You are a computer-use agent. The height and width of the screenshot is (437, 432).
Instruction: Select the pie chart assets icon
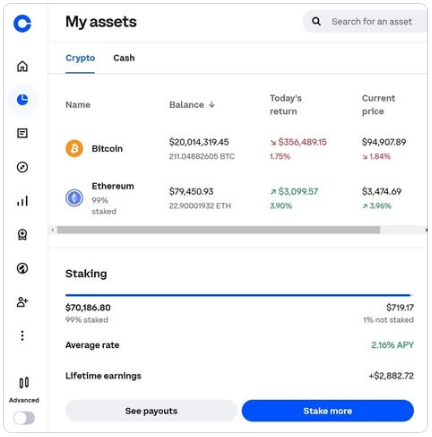pyautogui.click(x=22, y=100)
